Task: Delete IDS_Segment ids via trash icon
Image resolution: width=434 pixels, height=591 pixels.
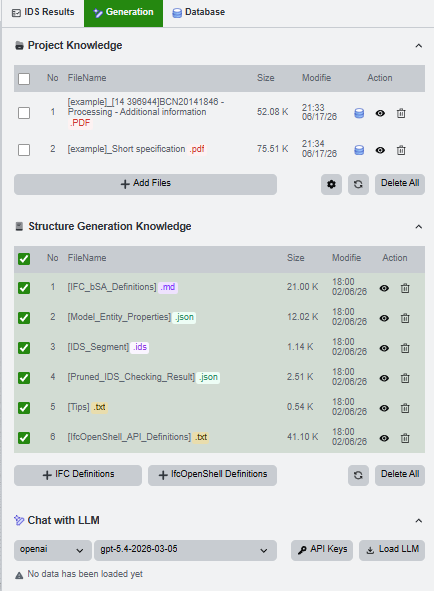Action: [405, 348]
